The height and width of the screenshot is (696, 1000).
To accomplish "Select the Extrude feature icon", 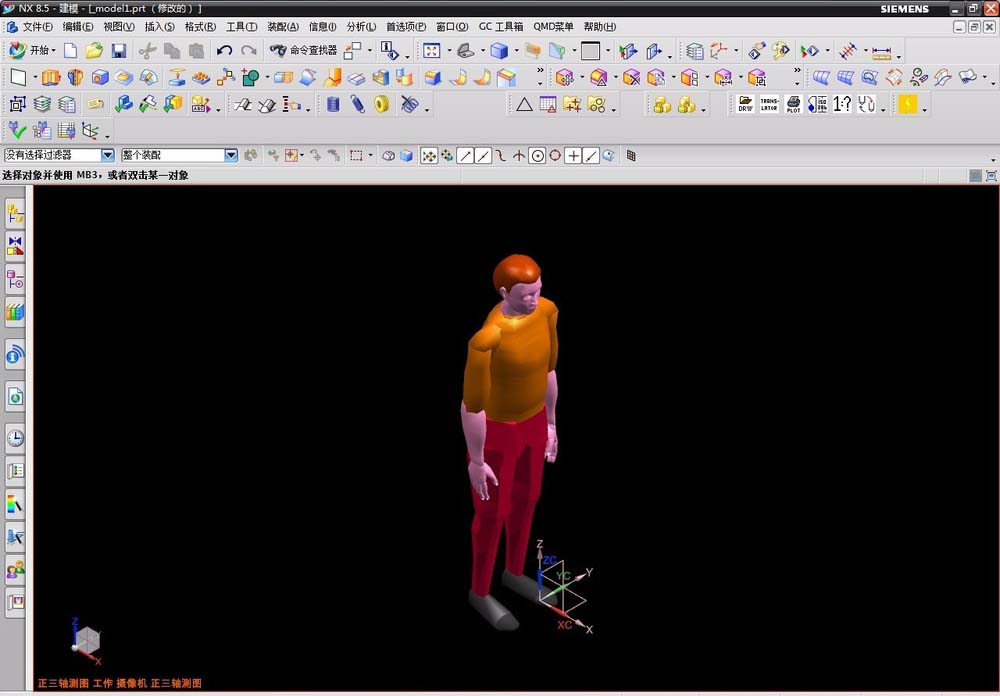I will click(x=51, y=78).
